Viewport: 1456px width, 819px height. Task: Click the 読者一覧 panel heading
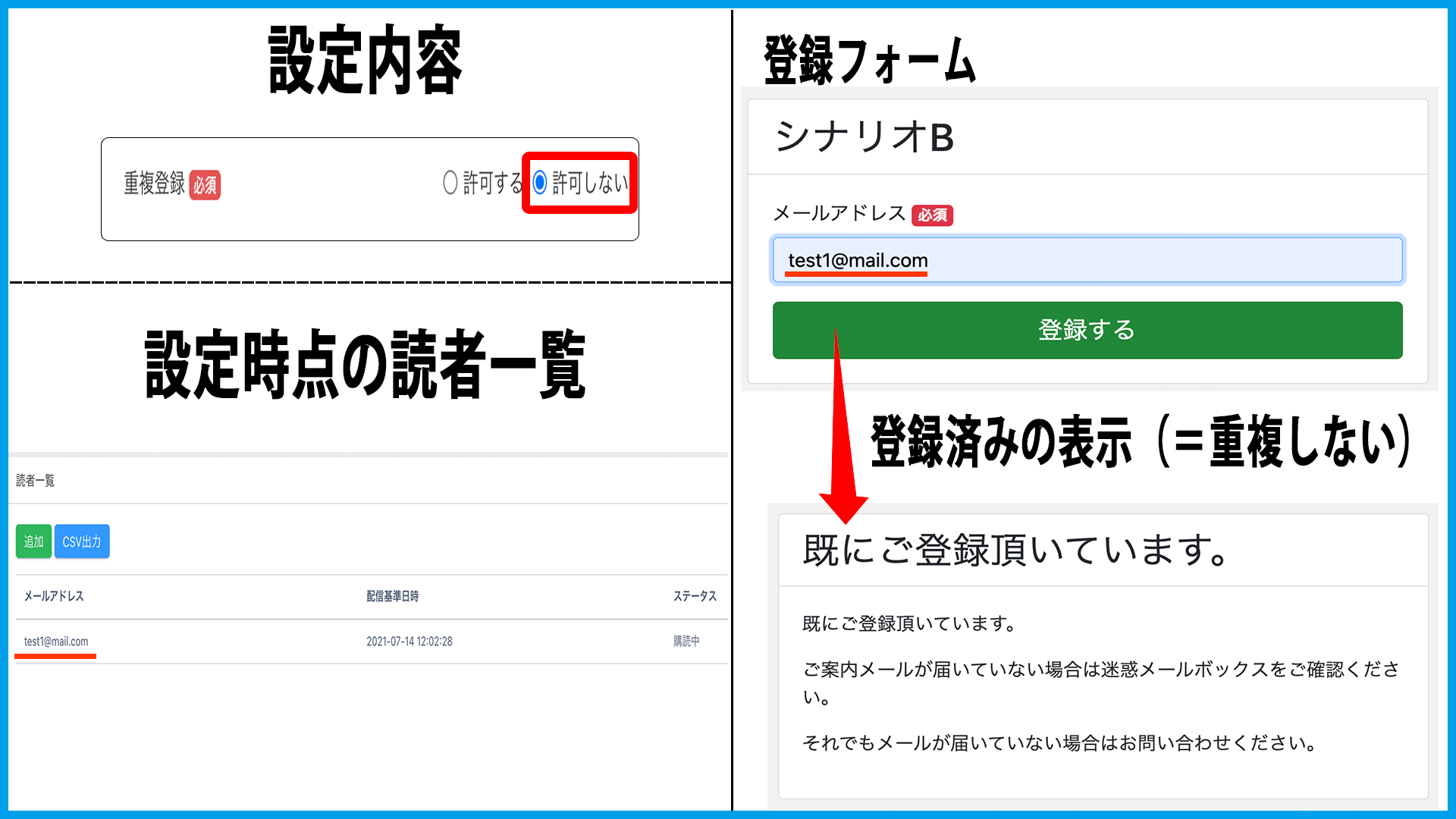tap(36, 481)
